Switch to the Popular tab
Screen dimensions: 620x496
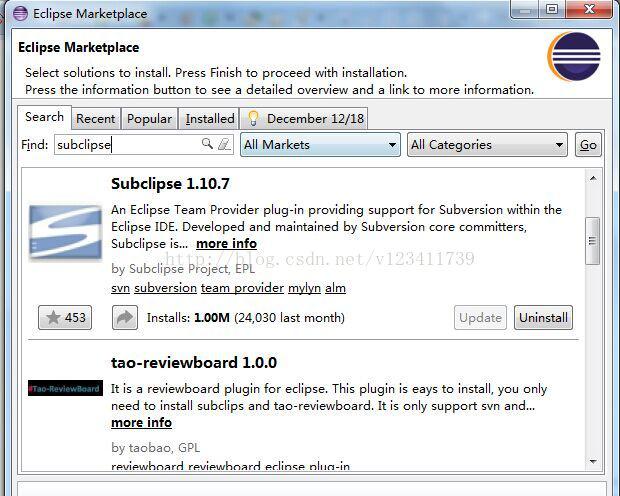pyautogui.click(x=149, y=118)
